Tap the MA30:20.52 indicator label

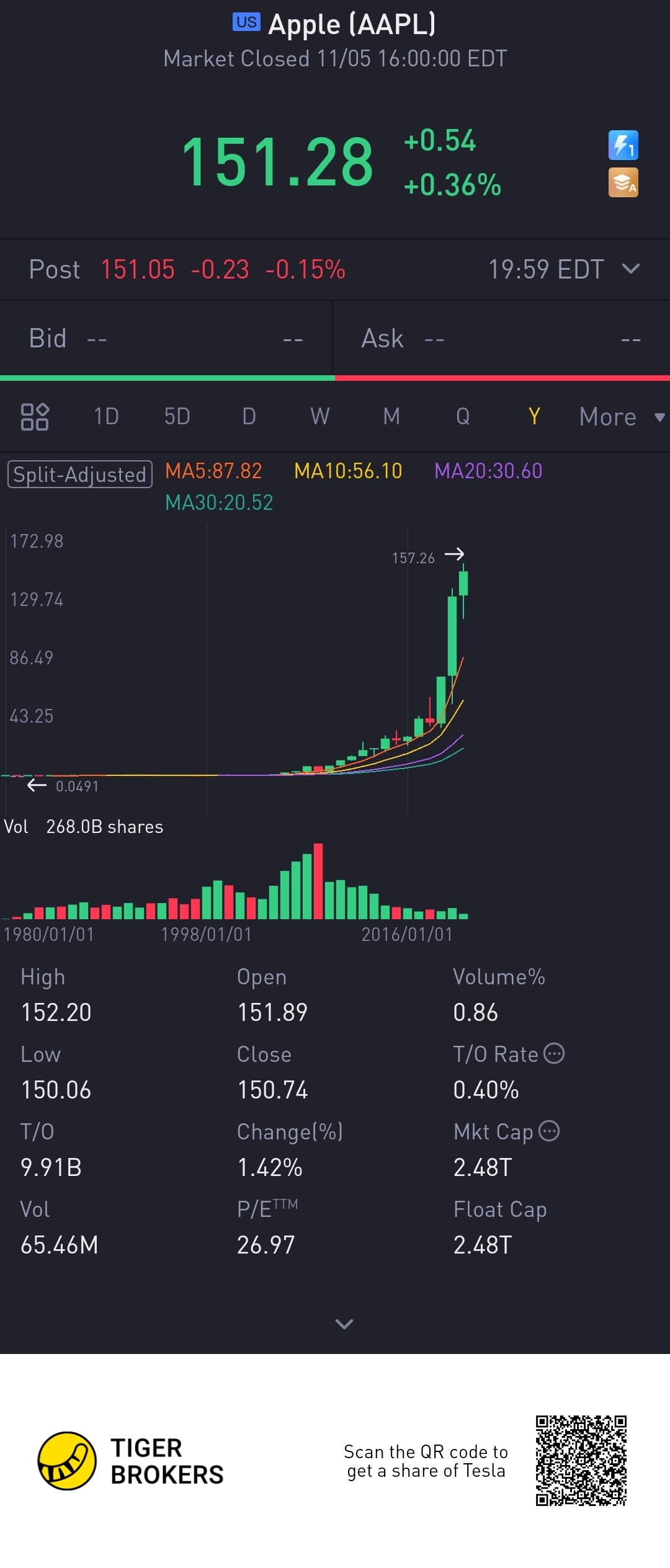coord(219,502)
